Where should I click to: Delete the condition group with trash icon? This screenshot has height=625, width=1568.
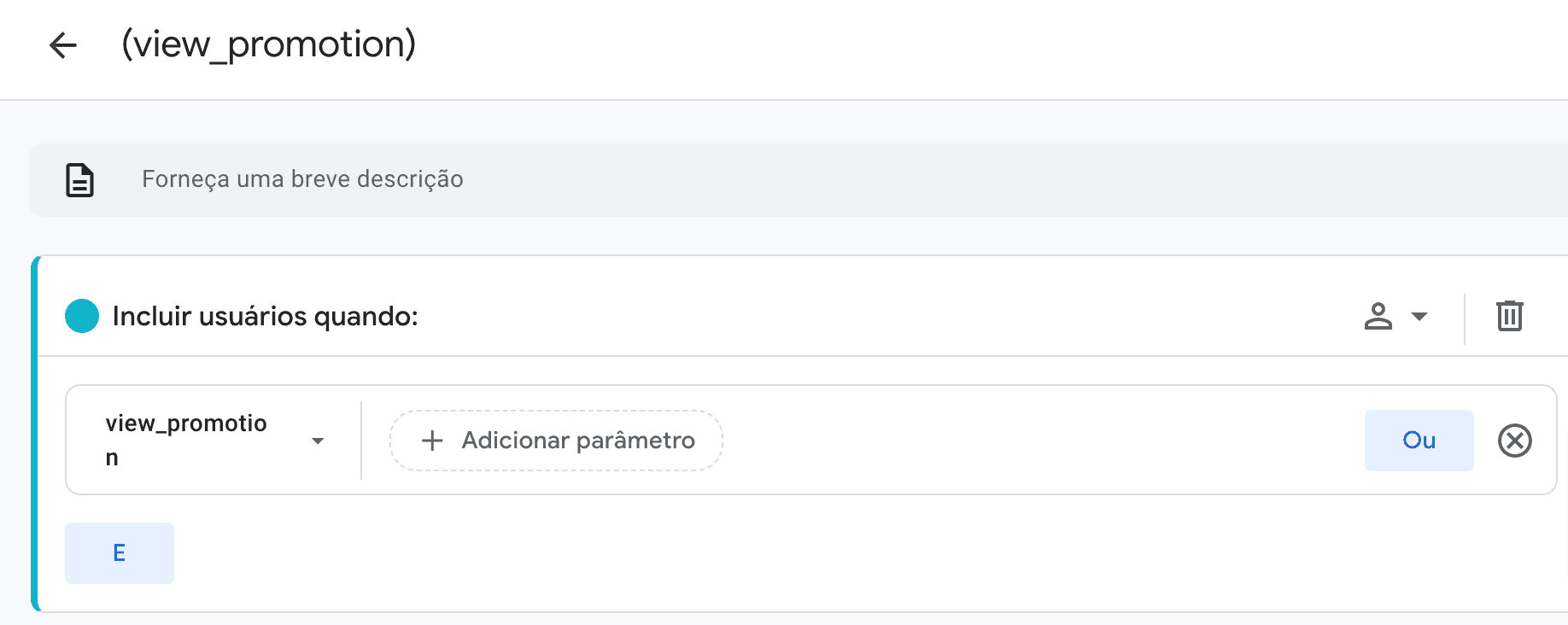1509,316
